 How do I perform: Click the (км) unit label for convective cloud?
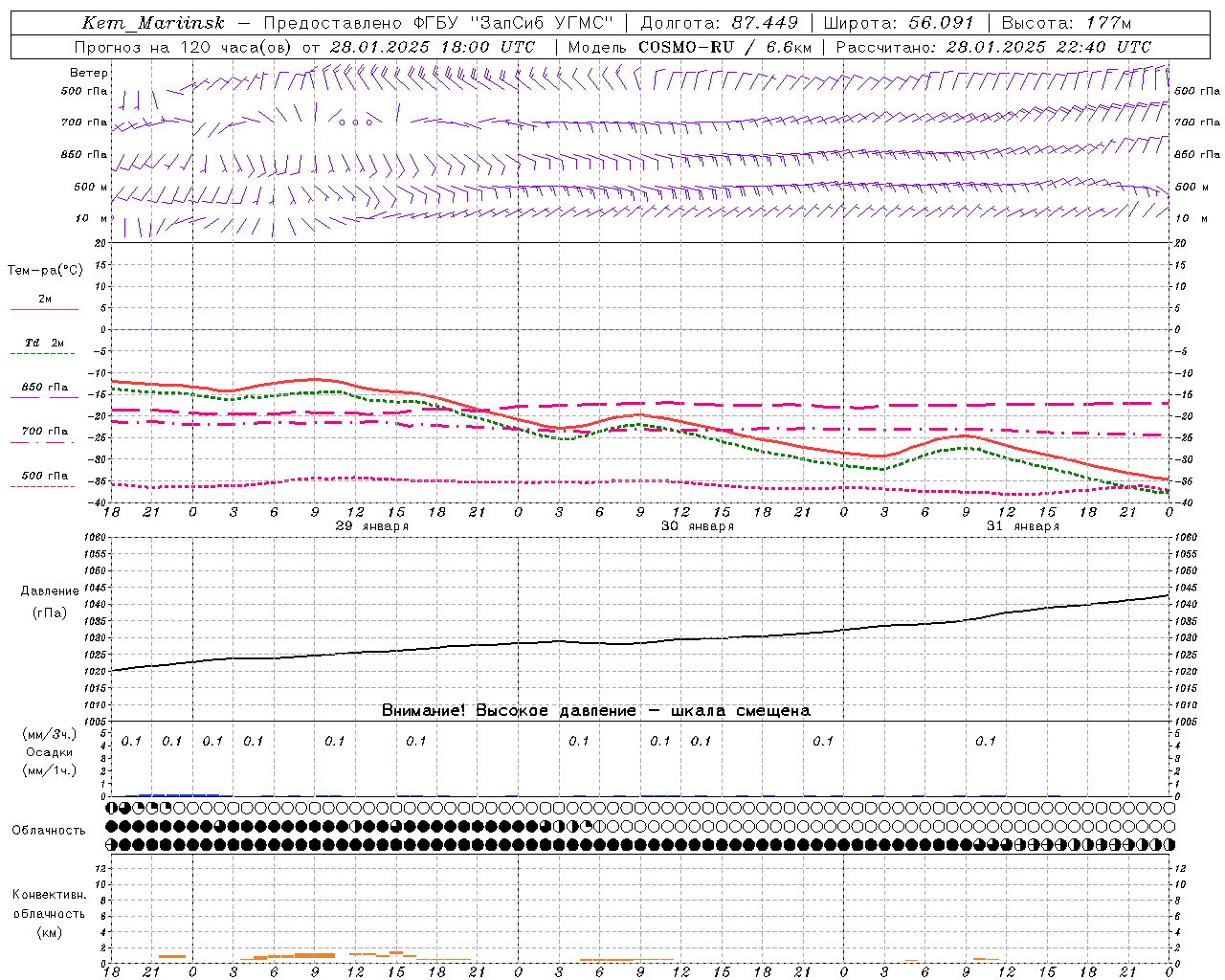[x=50, y=932]
